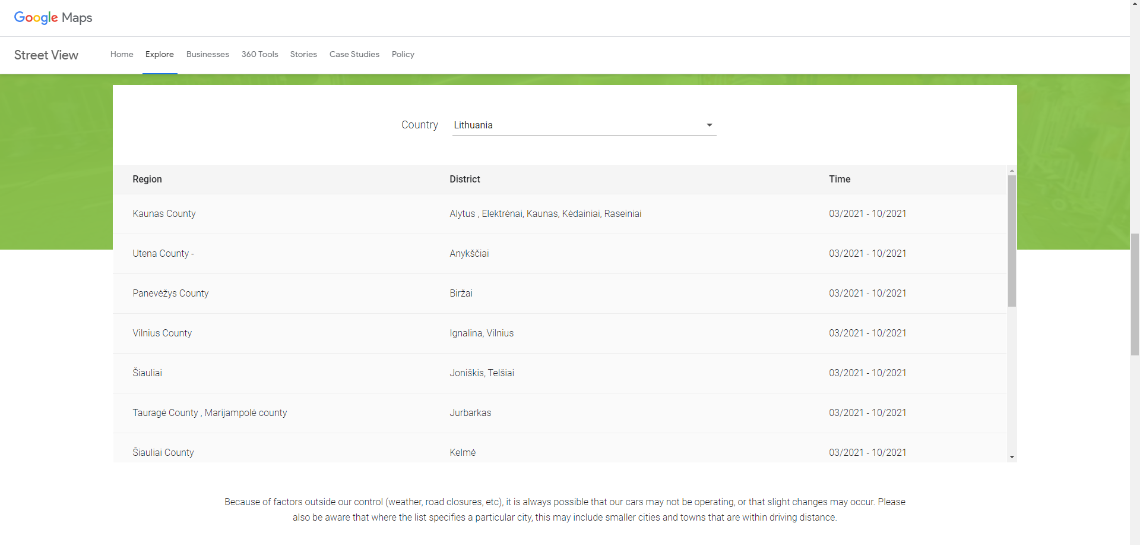Click the time cell in Jurbarkas row

[x=867, y=413]
